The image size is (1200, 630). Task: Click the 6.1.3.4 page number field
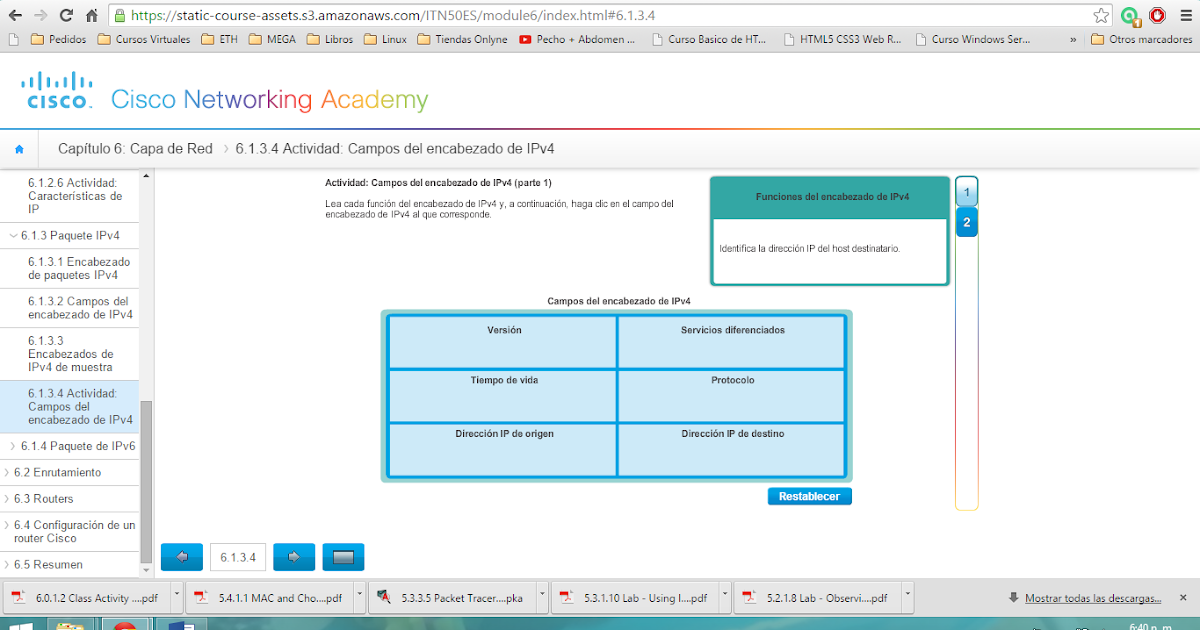tap(237, 557)
